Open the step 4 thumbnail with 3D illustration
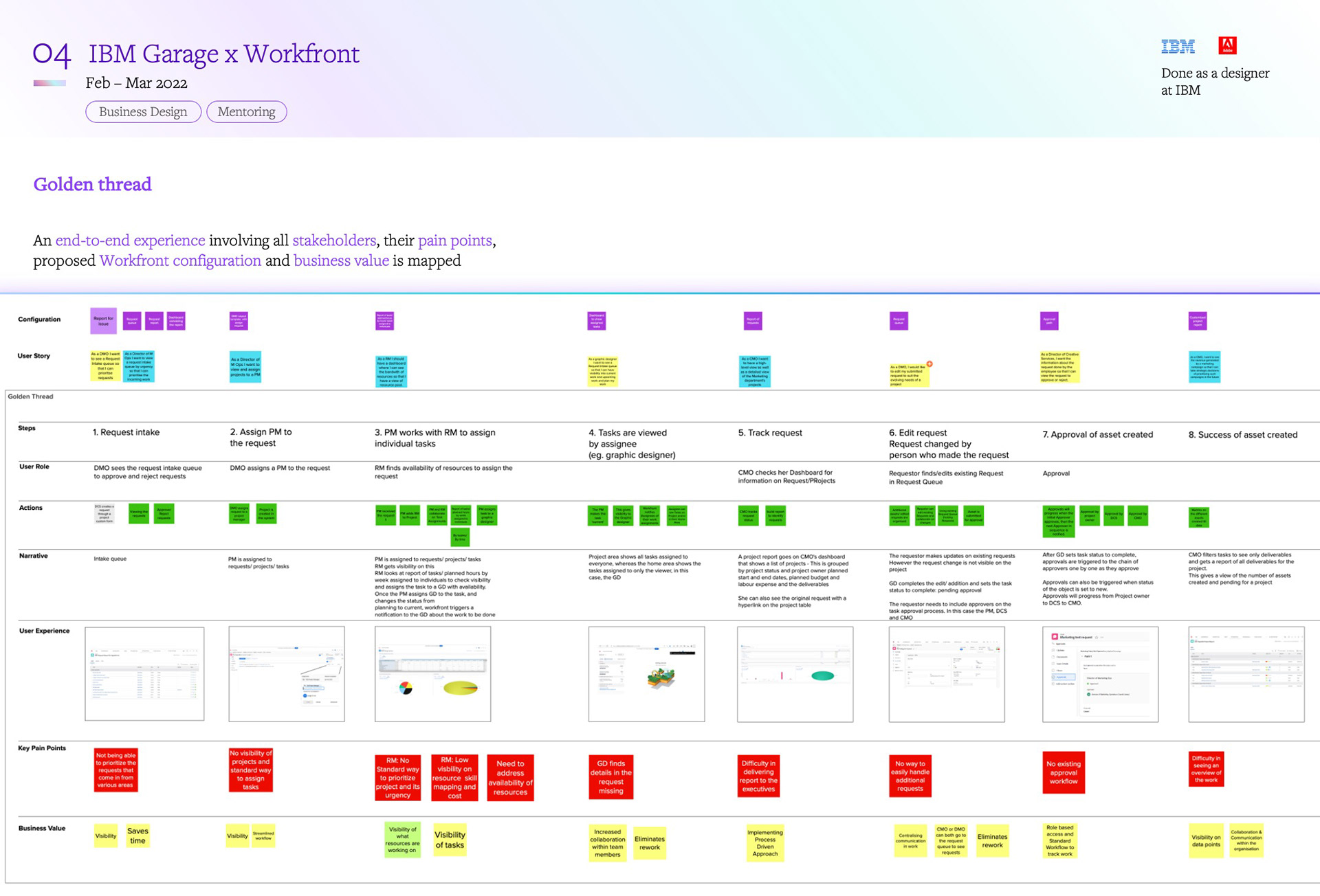This screenshot has width=1320, height=896. pyautogui.click(x=646, y=673)
